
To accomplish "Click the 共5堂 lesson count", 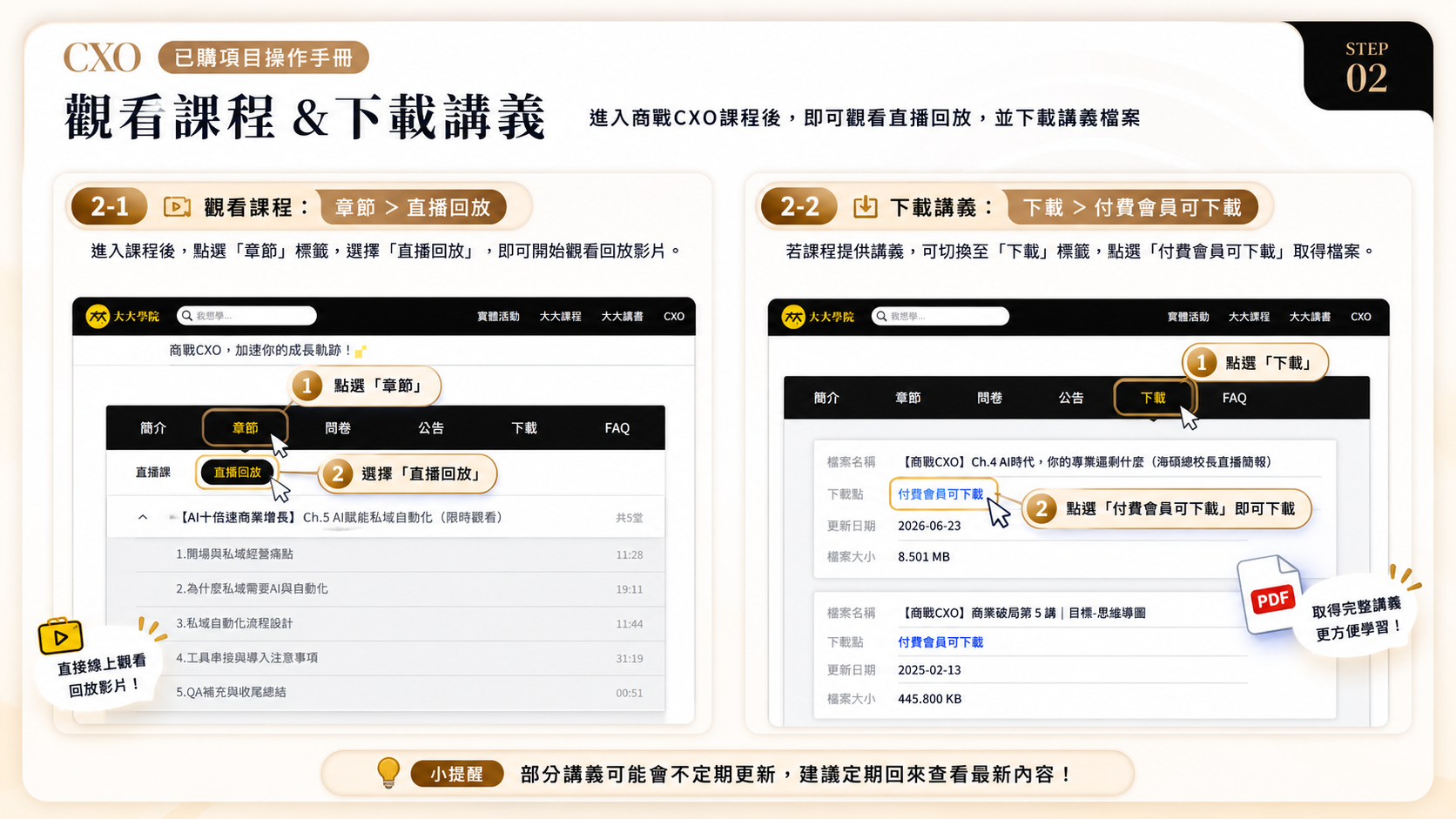I will (x=629, y=518).
